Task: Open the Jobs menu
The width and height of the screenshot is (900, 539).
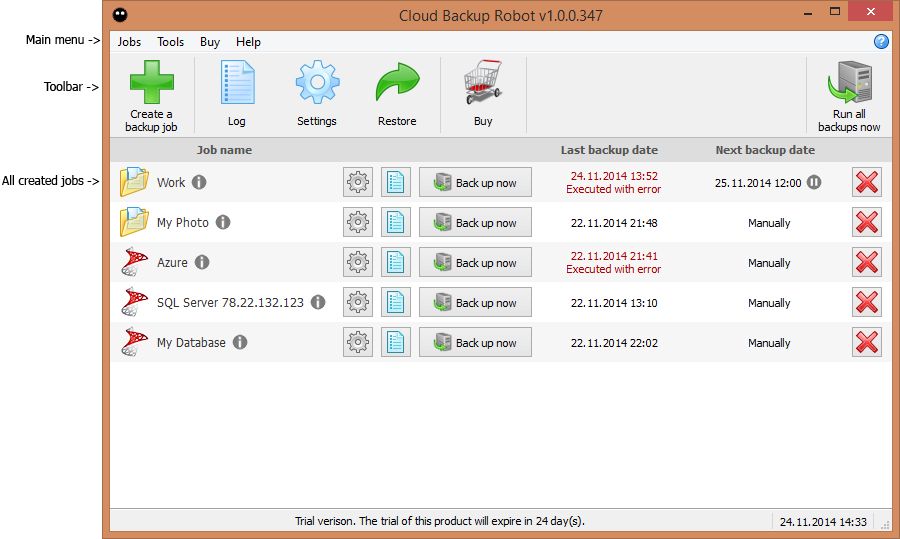Action: 129,42
